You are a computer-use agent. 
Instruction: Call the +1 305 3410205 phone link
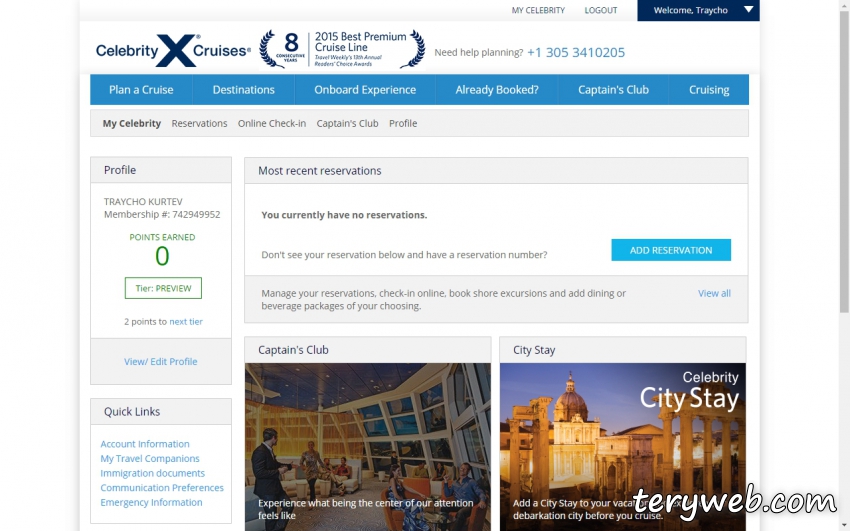point(576,53)
